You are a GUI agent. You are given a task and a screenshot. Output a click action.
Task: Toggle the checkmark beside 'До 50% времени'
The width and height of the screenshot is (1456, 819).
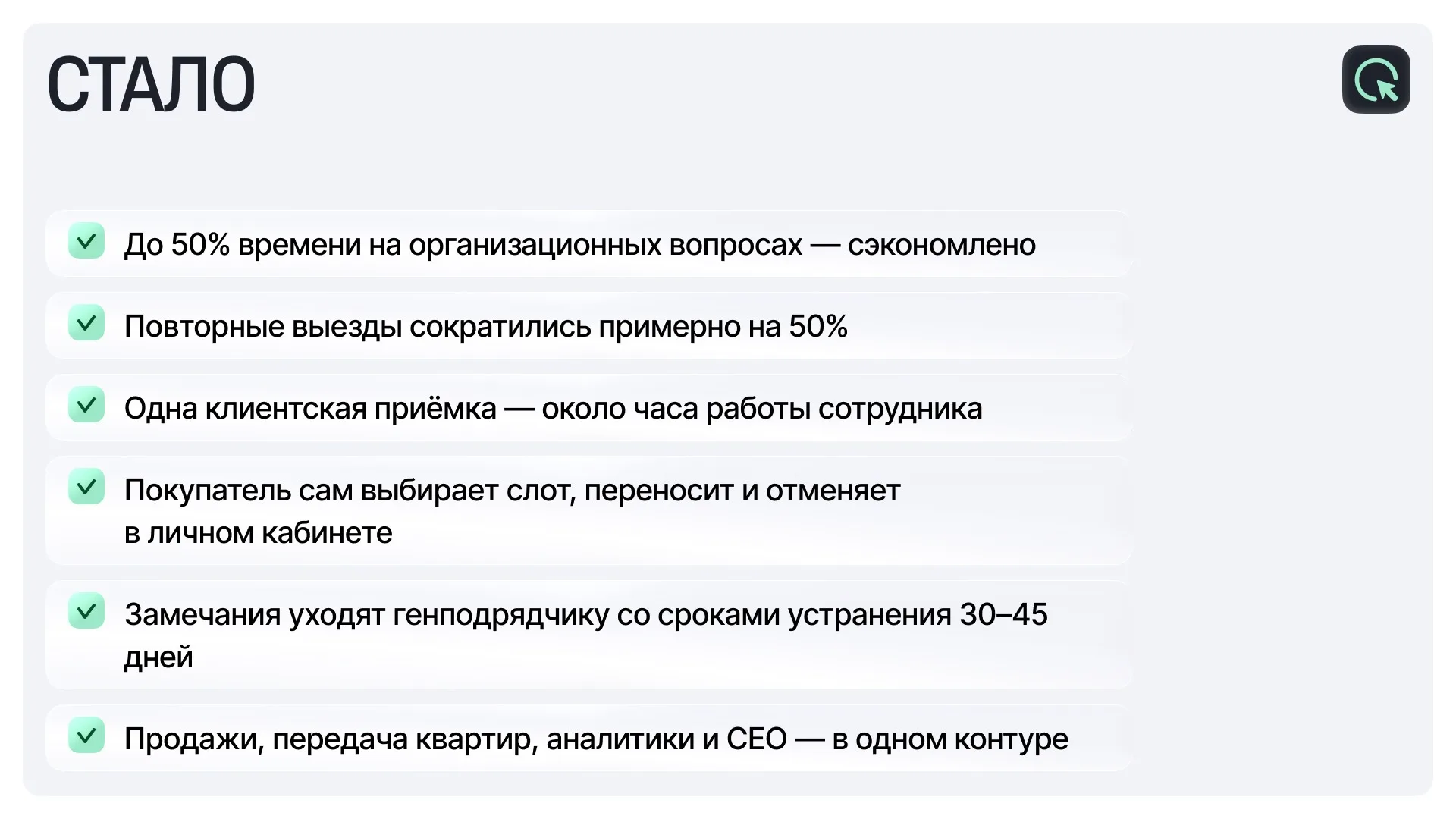86,241
